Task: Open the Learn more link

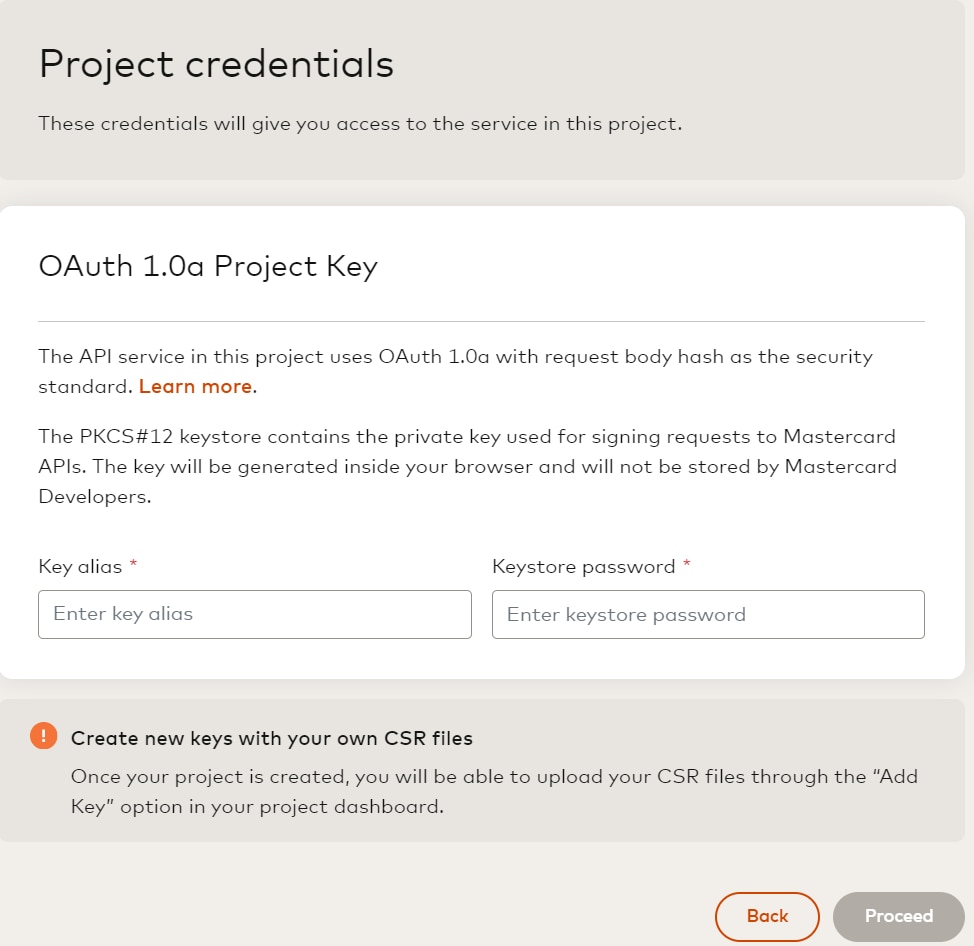Action: (195, 386)
